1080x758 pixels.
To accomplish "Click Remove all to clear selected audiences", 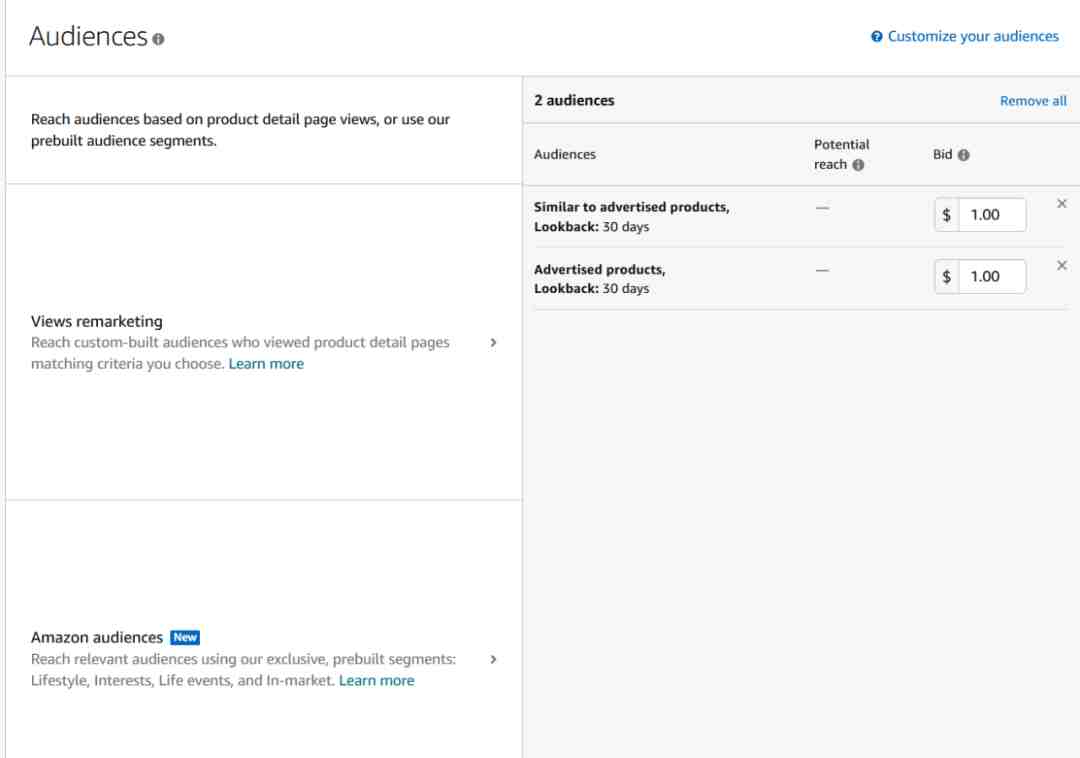I will pyautogui.click(x=1033, y=101).
